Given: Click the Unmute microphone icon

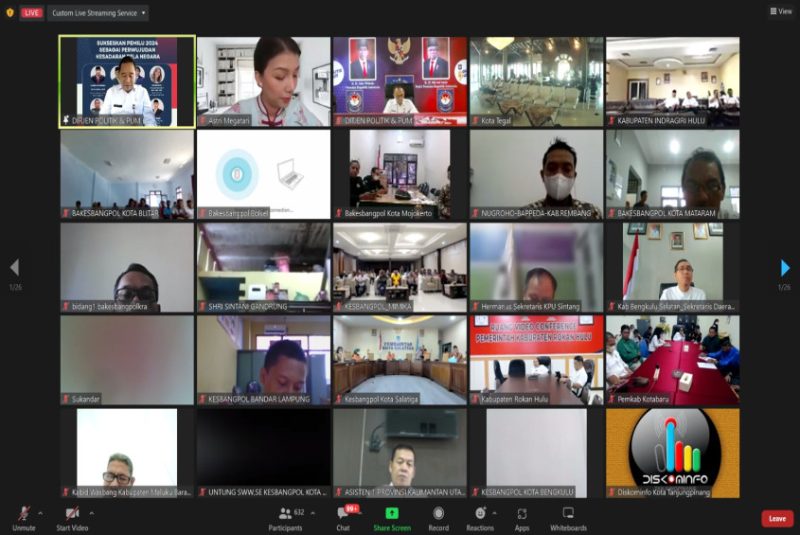Looking at the screenshot, I should click(x=23, y=513).
